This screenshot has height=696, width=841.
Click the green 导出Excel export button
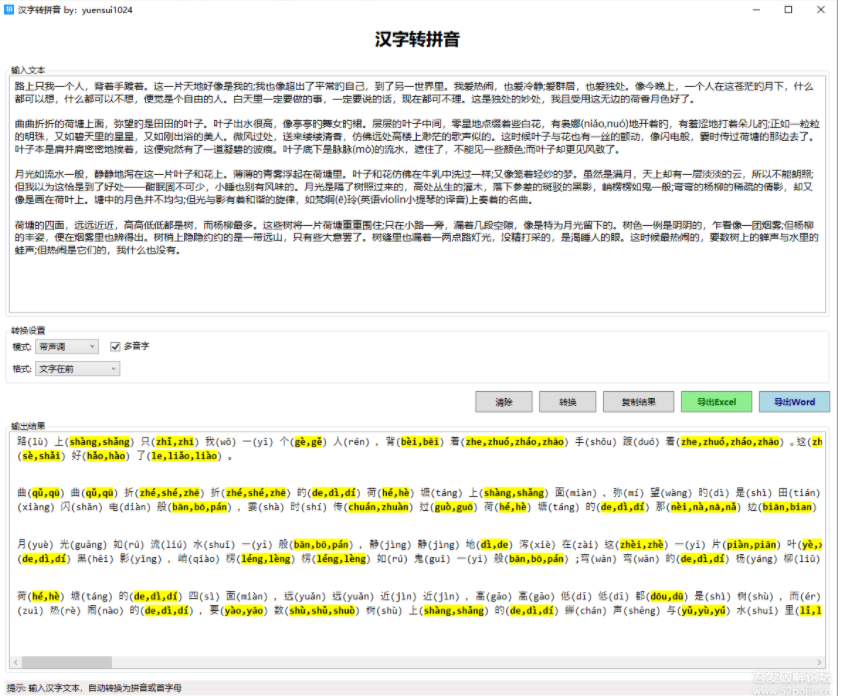click(718, 401)
